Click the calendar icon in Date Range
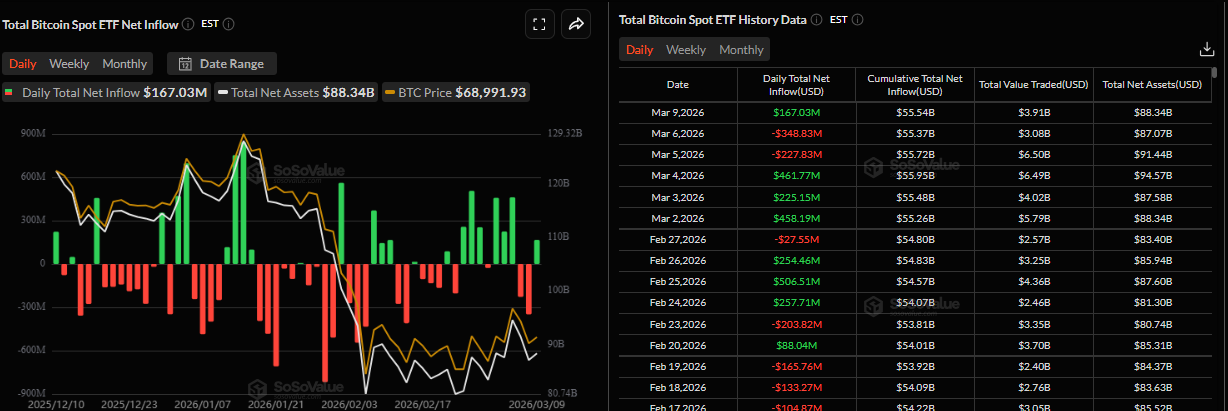 [x=185, y=64]
